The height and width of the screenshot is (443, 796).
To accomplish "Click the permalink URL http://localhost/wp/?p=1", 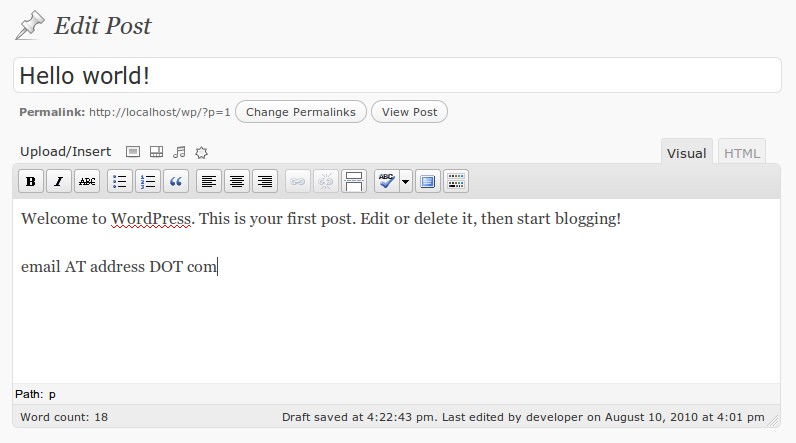I will [x=160, y=112].
